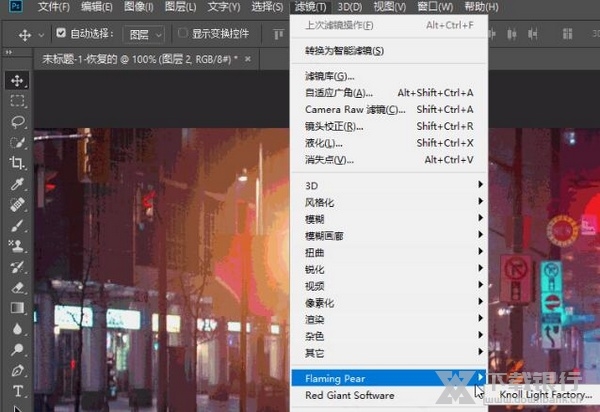Click the Photoshop Ps logo icon
The width and height of the screenshot is (600, 412).
pyautogui.click(x=15, y=6)
